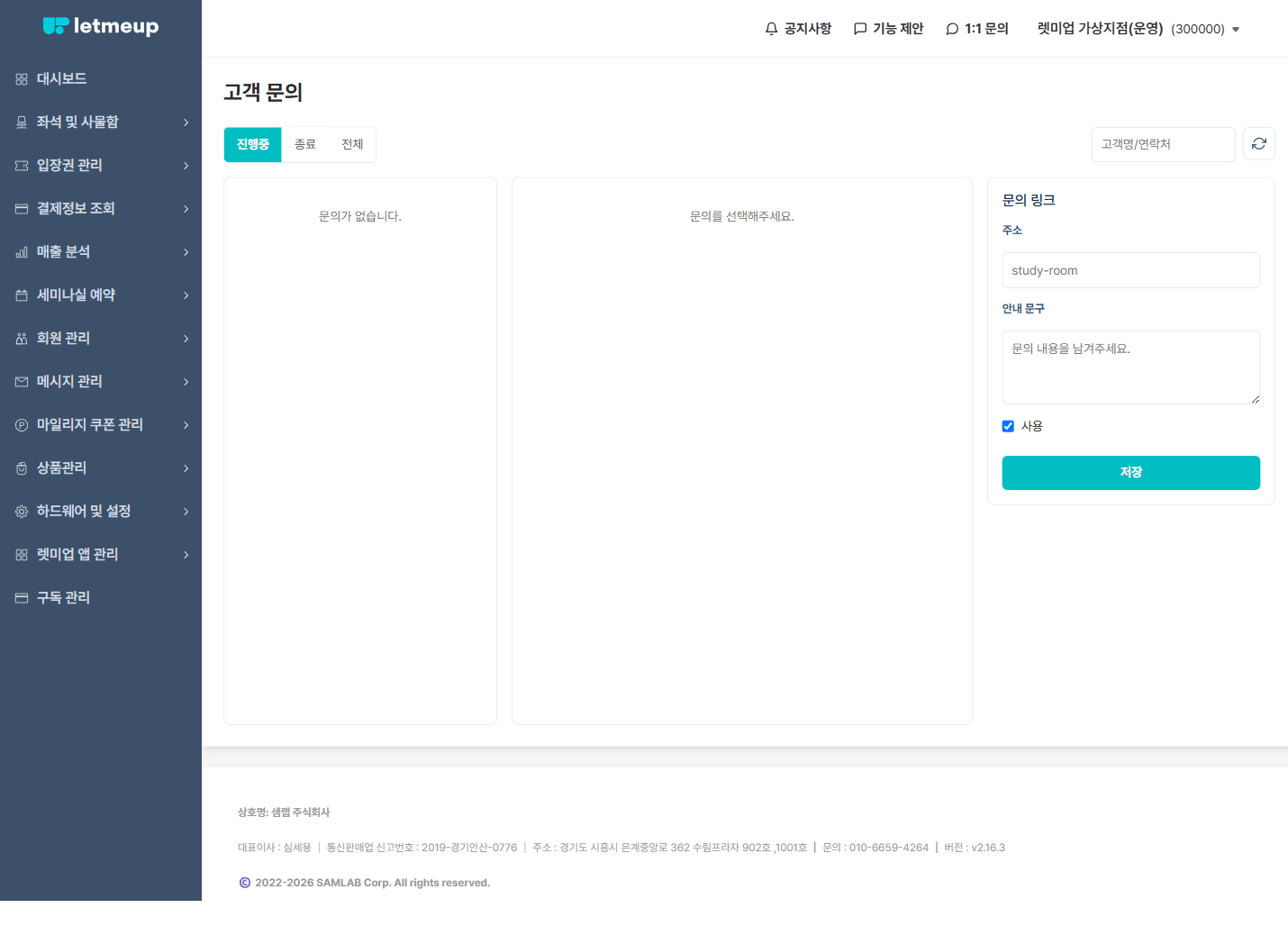Switch to the 종료 tab
1288x926 pixels.
click(305, 144)
